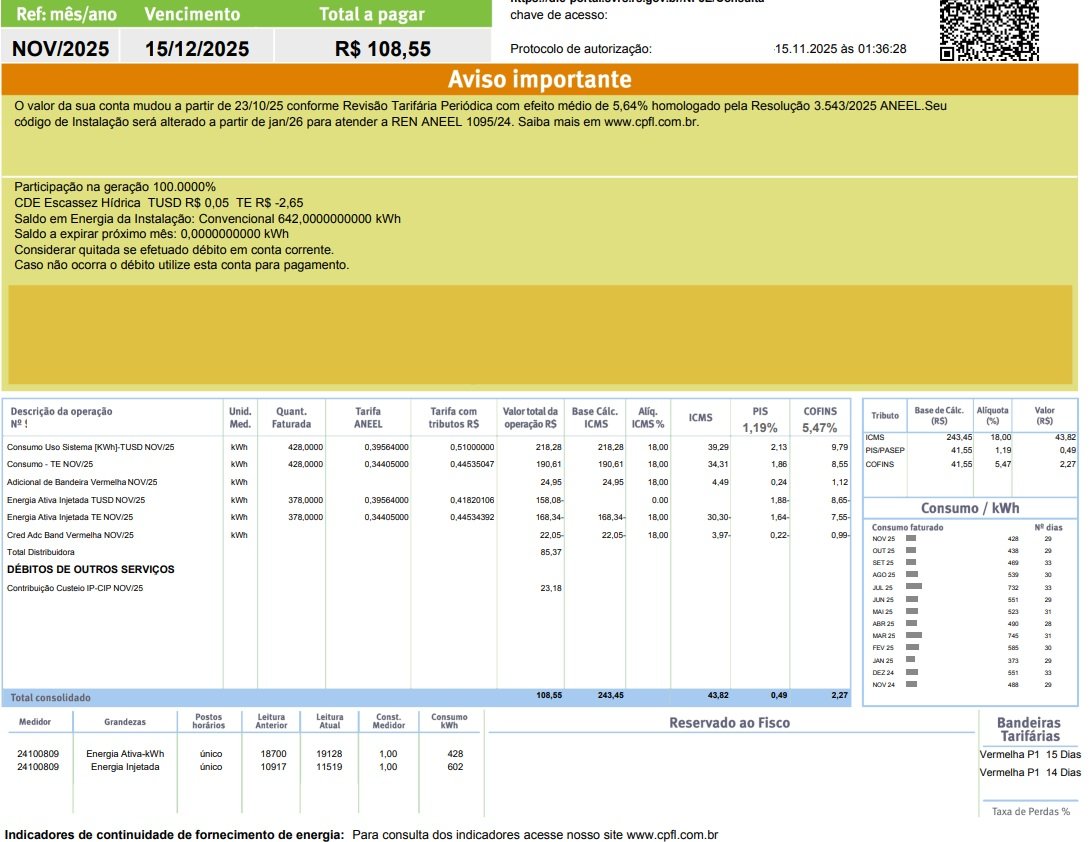Screen dimensions: 1090x842
Task: Click the MAR 25 consumption bar
Action: (913, 635)
